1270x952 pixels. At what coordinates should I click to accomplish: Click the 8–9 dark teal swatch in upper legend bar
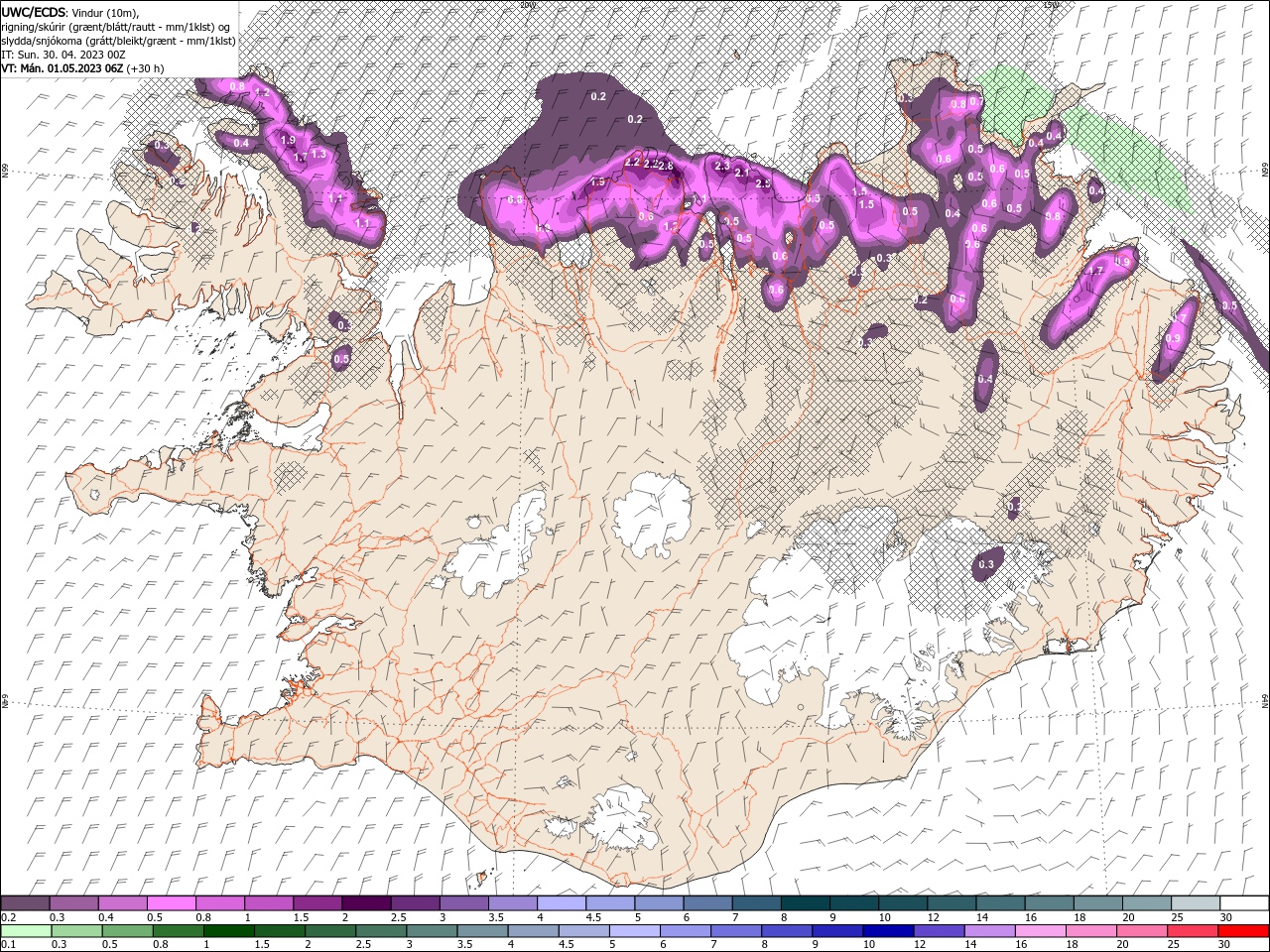pyautogui.click(x=806, y=902)
